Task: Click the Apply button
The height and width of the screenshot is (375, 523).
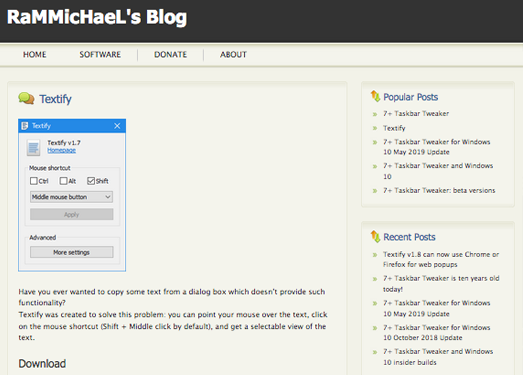Action: (x=71, y=214)
